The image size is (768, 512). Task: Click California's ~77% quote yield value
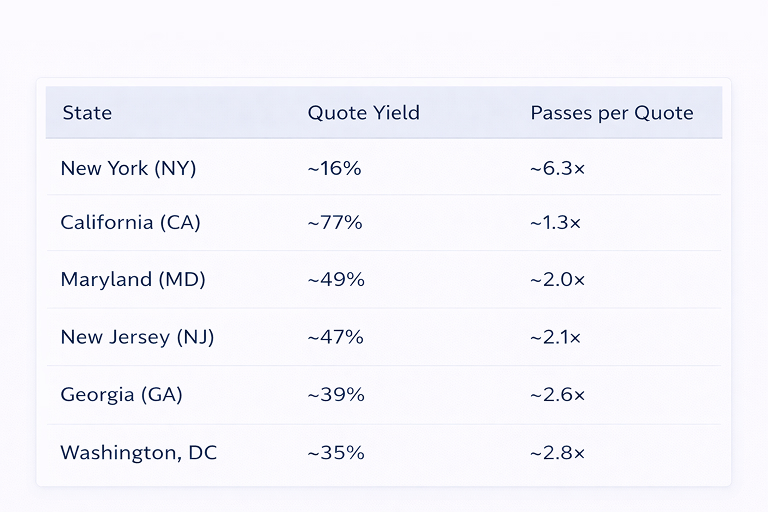(x=334, y=222)
